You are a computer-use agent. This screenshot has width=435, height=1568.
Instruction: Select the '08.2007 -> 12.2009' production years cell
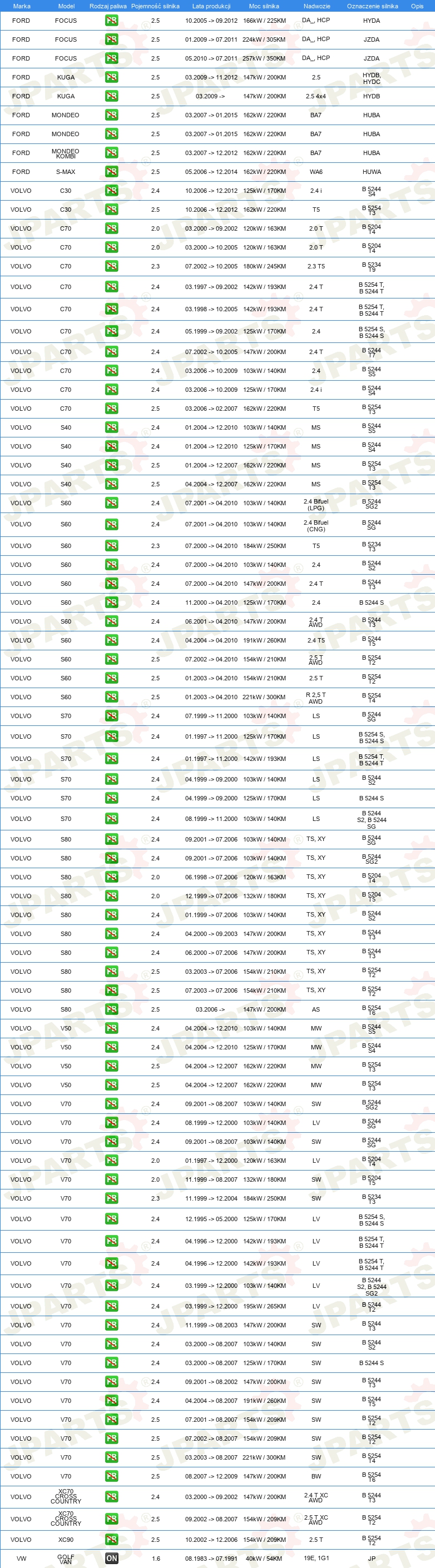coord(211,1476)
